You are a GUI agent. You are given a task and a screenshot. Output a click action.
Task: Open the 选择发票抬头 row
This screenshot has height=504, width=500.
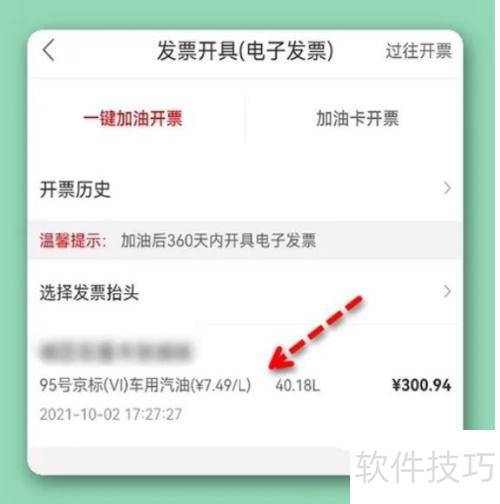(x=245, y=292)
